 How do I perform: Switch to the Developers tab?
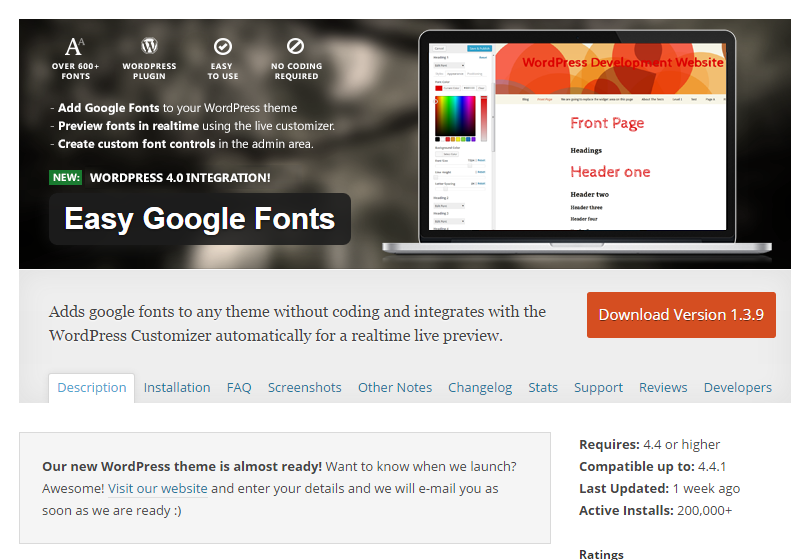[737, 388]
